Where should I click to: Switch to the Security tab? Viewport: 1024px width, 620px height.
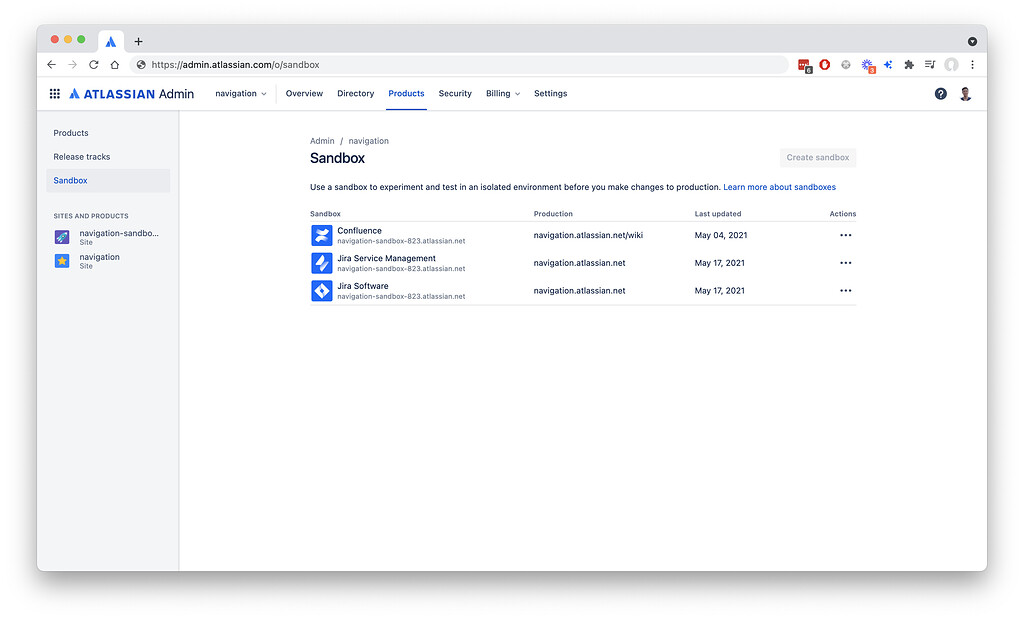(x=455, y=93)
